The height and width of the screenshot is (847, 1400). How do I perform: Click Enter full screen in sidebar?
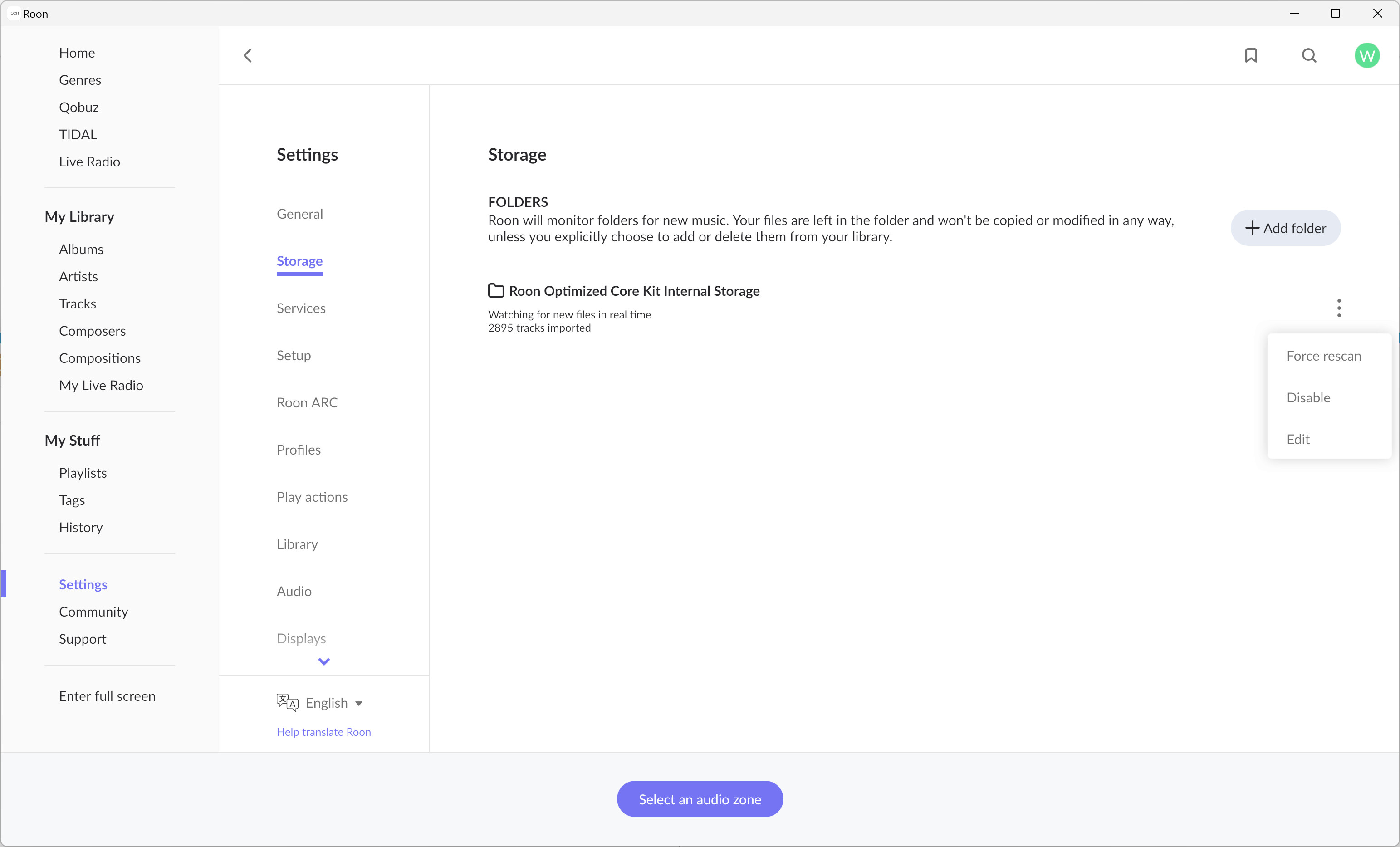(x=107, y=696)
